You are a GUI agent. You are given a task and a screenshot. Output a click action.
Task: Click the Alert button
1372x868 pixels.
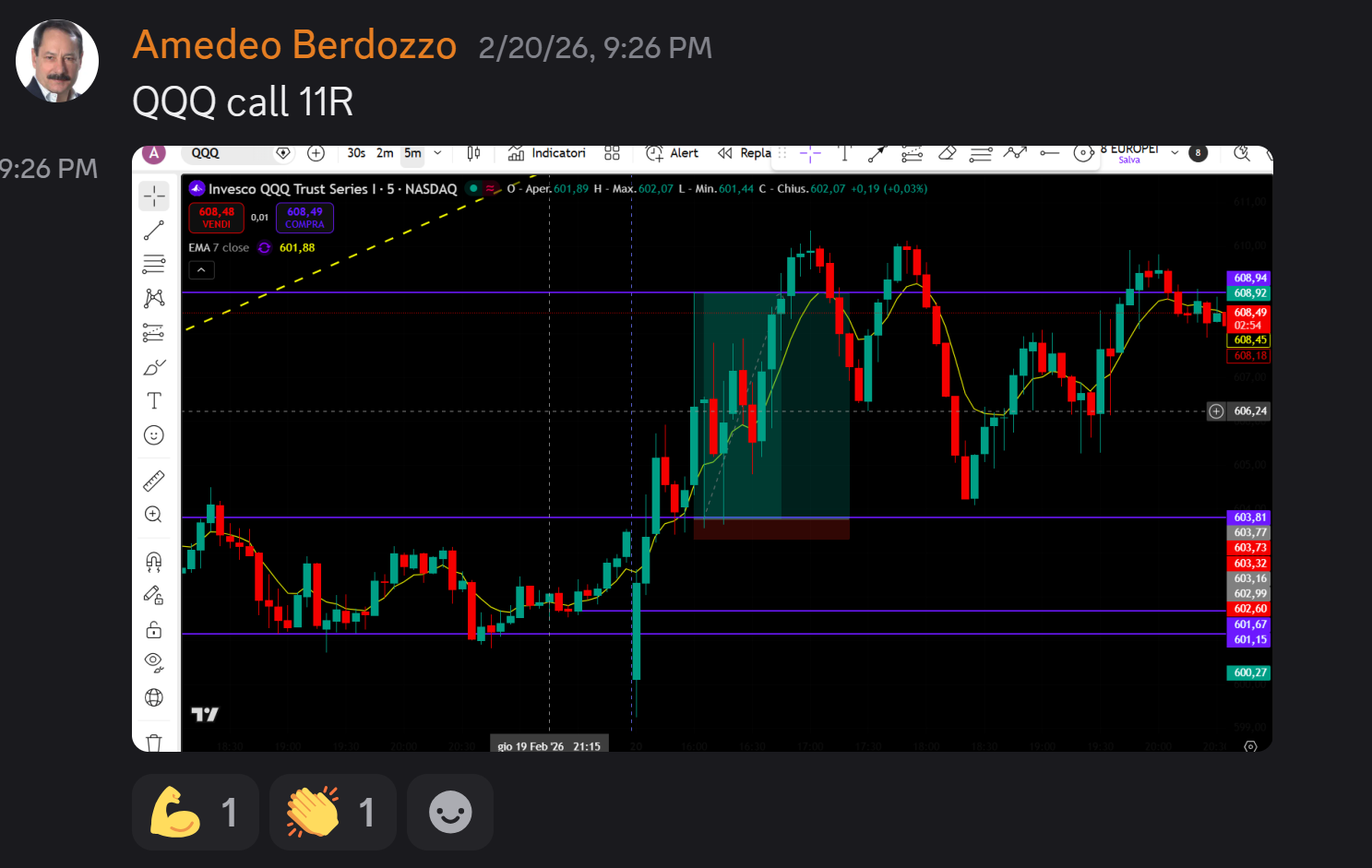click(x=672, y=153)
